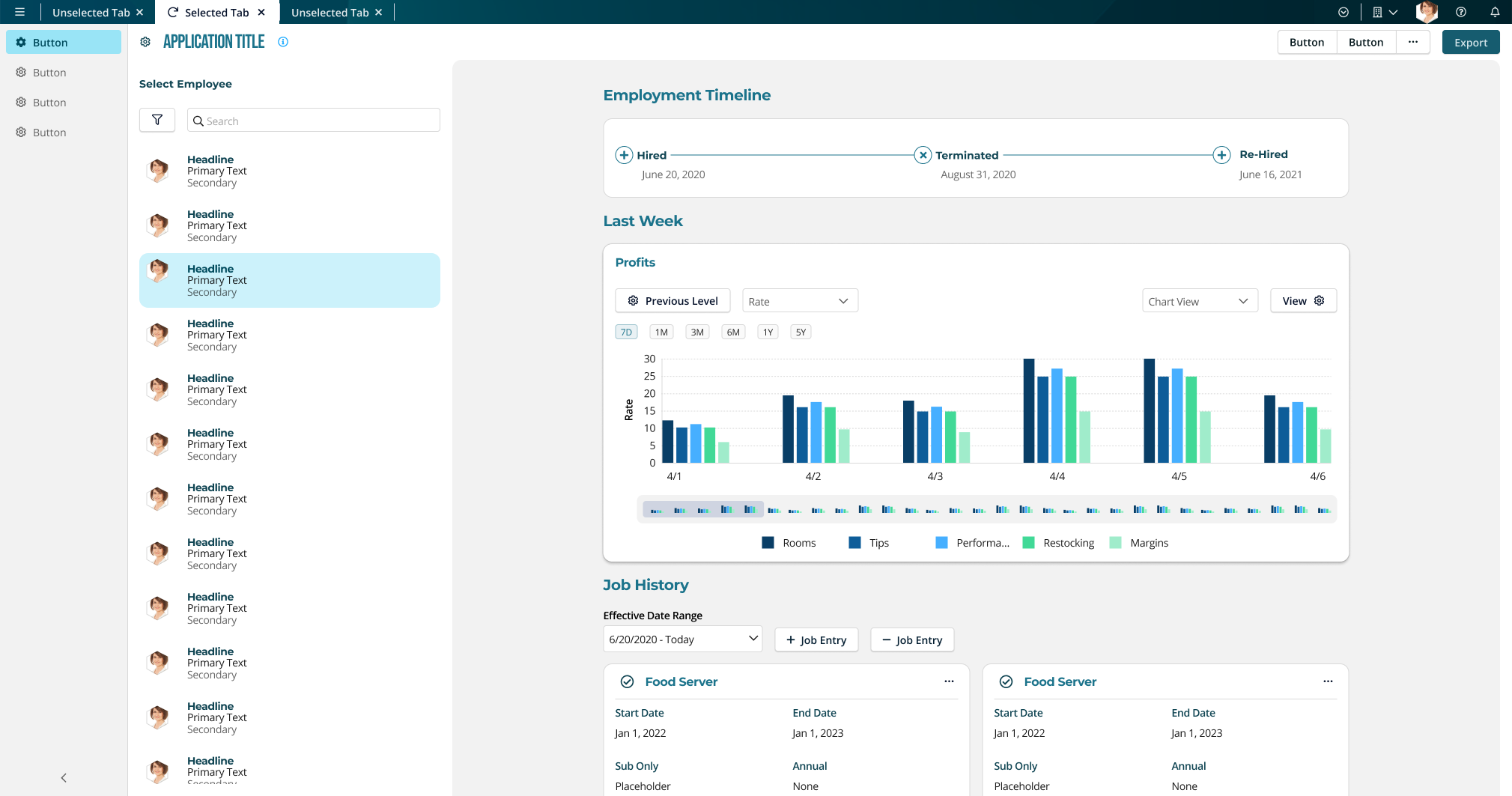Select the 5Y time range toggle
This screenshot has height=796, width=1512.
(x=801, y=332)
